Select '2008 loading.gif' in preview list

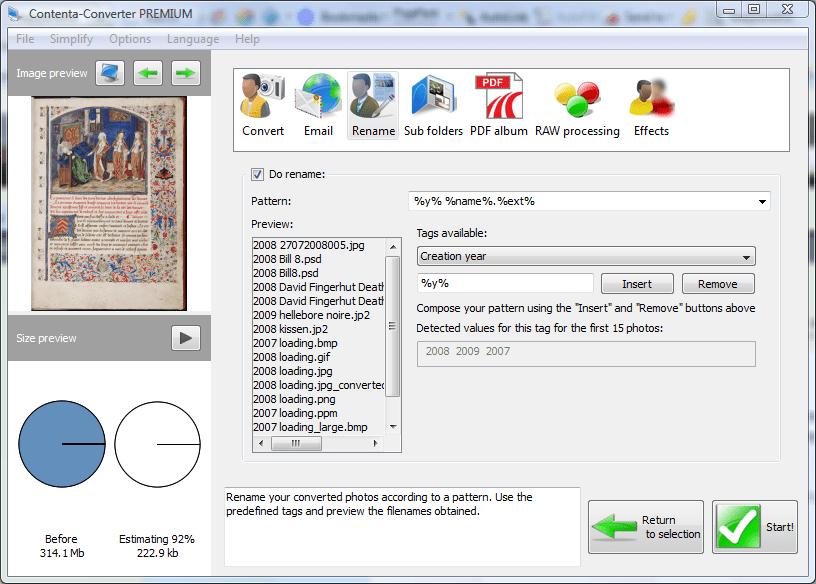pyautogui.click(x=291, y=357)
